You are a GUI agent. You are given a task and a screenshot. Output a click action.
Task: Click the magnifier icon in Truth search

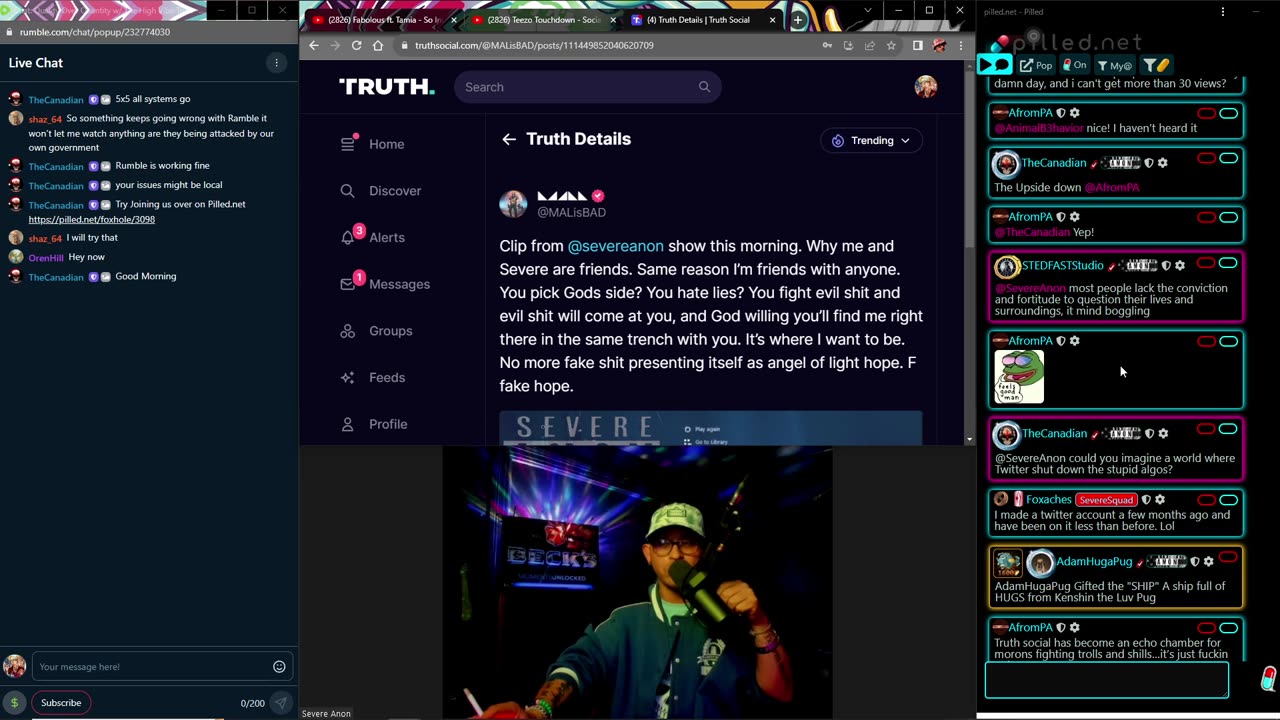[x=704, y=87]
